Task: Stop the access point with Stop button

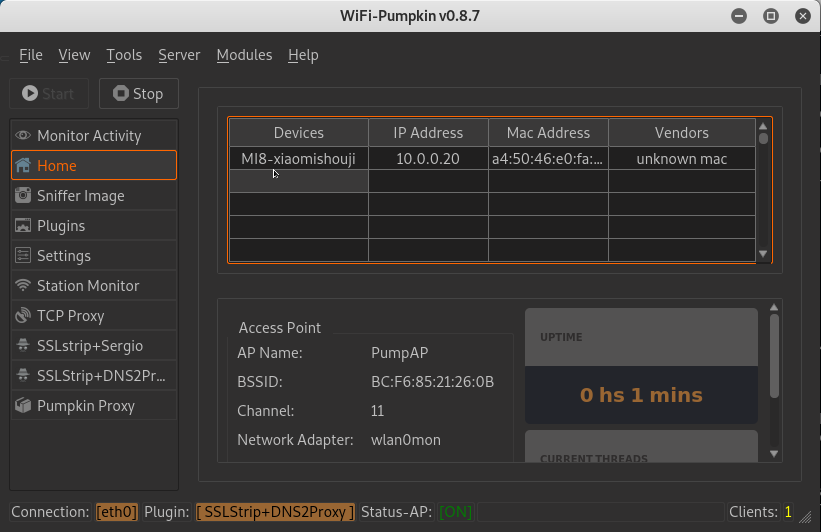Action: coord(139,94)
